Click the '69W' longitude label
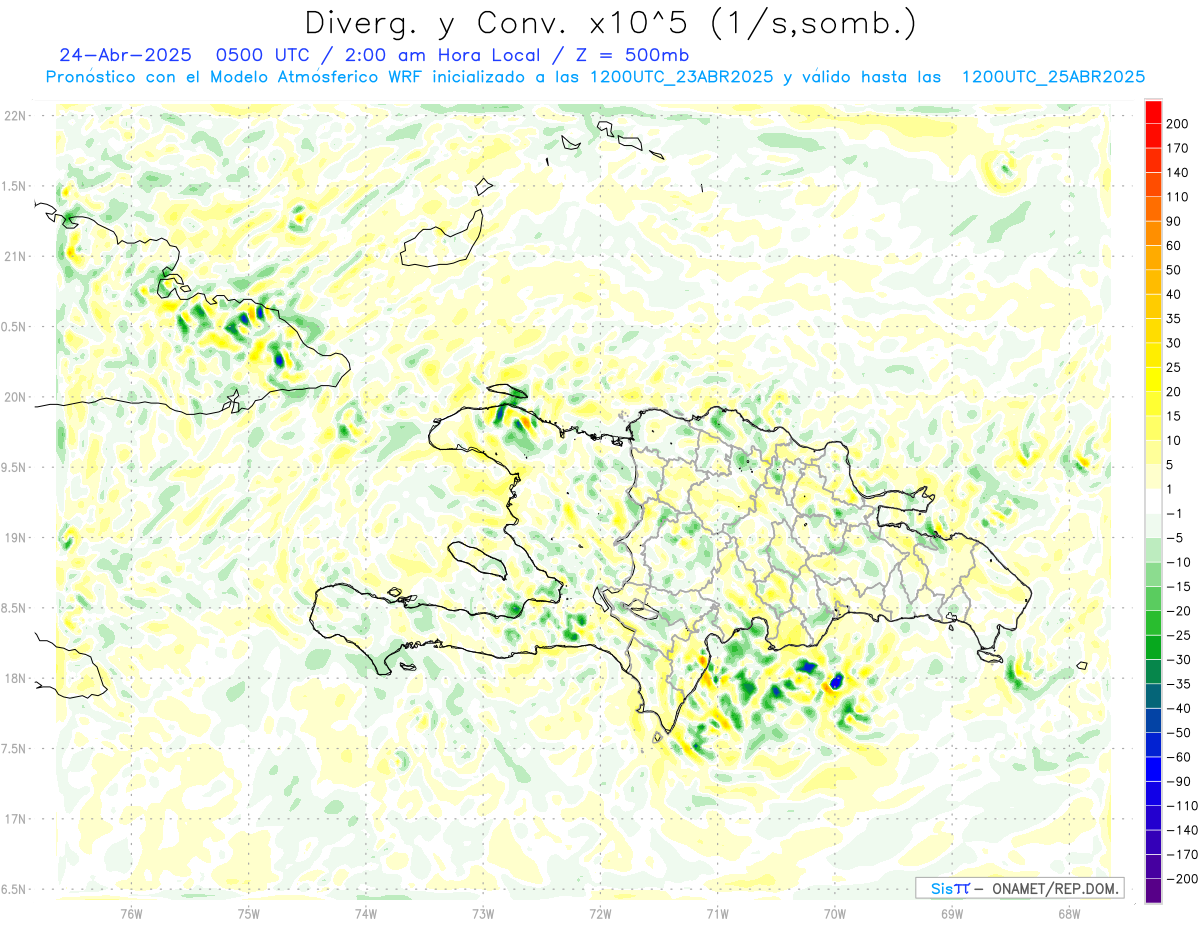Screen dimensions: 1200x927 [x=952, y=913]
